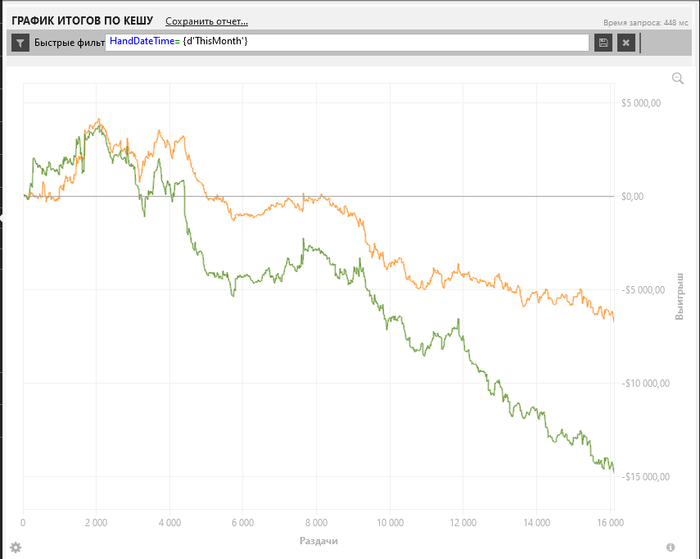Open the 'Сохранить отчет...' link

point(207,21)
